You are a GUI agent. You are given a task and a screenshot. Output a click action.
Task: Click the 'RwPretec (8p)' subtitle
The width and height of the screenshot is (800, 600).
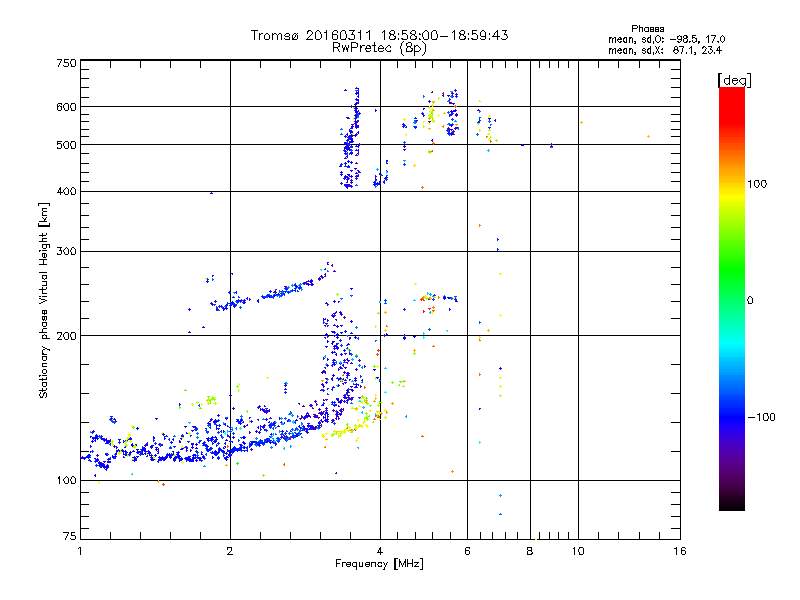click(379, 48)
